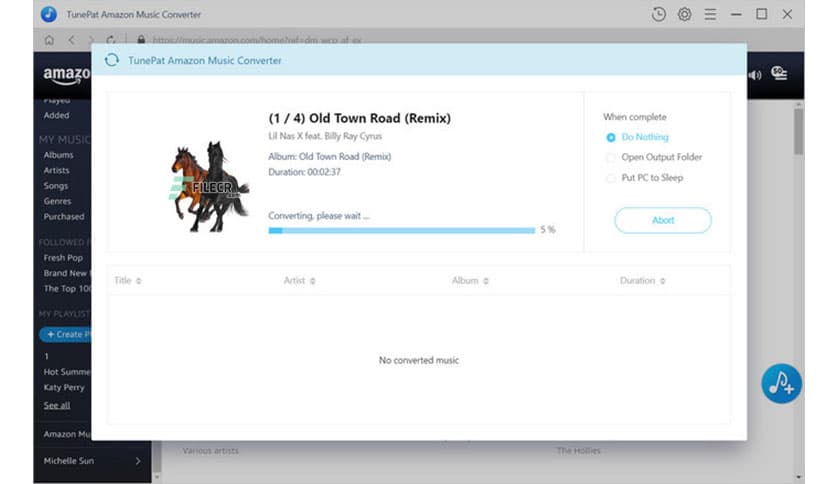This screenshot has height=484, width=836.
Task: Open Genres in My Music sidebar
Action: (57, 201)
